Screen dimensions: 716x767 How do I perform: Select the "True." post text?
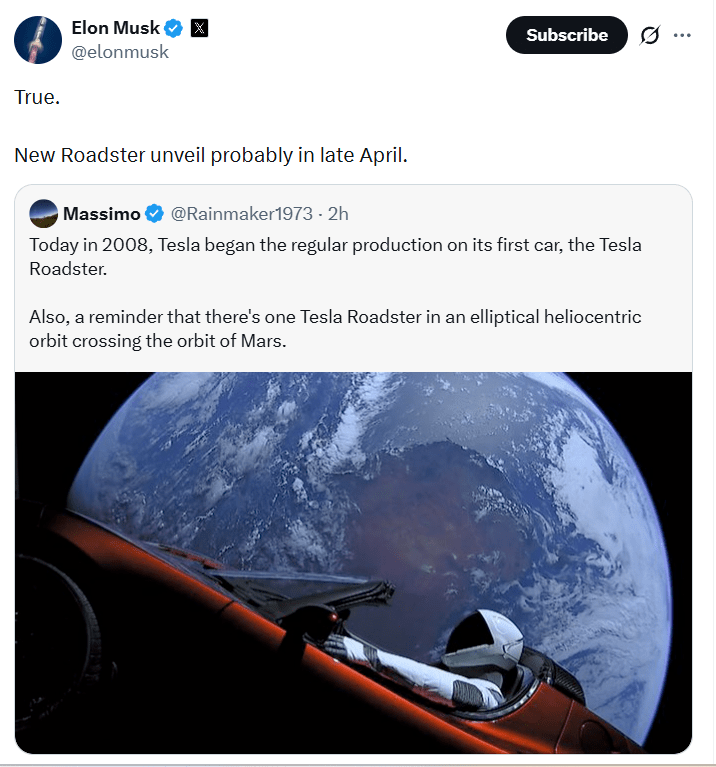[38, 97]
